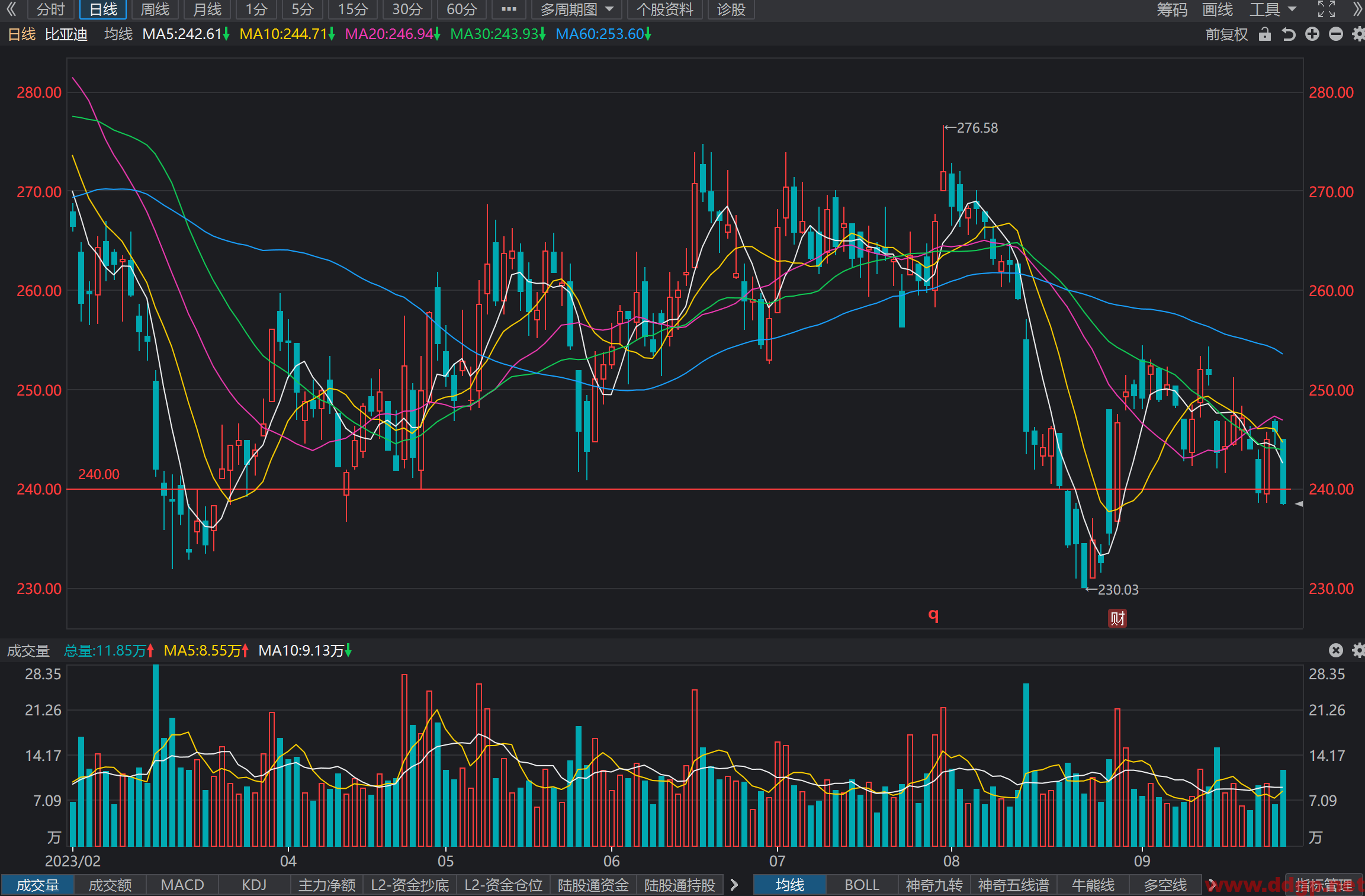Open the 画线 drawing tools
This screenshot has width=1365, height=896.
(1218, 9)
